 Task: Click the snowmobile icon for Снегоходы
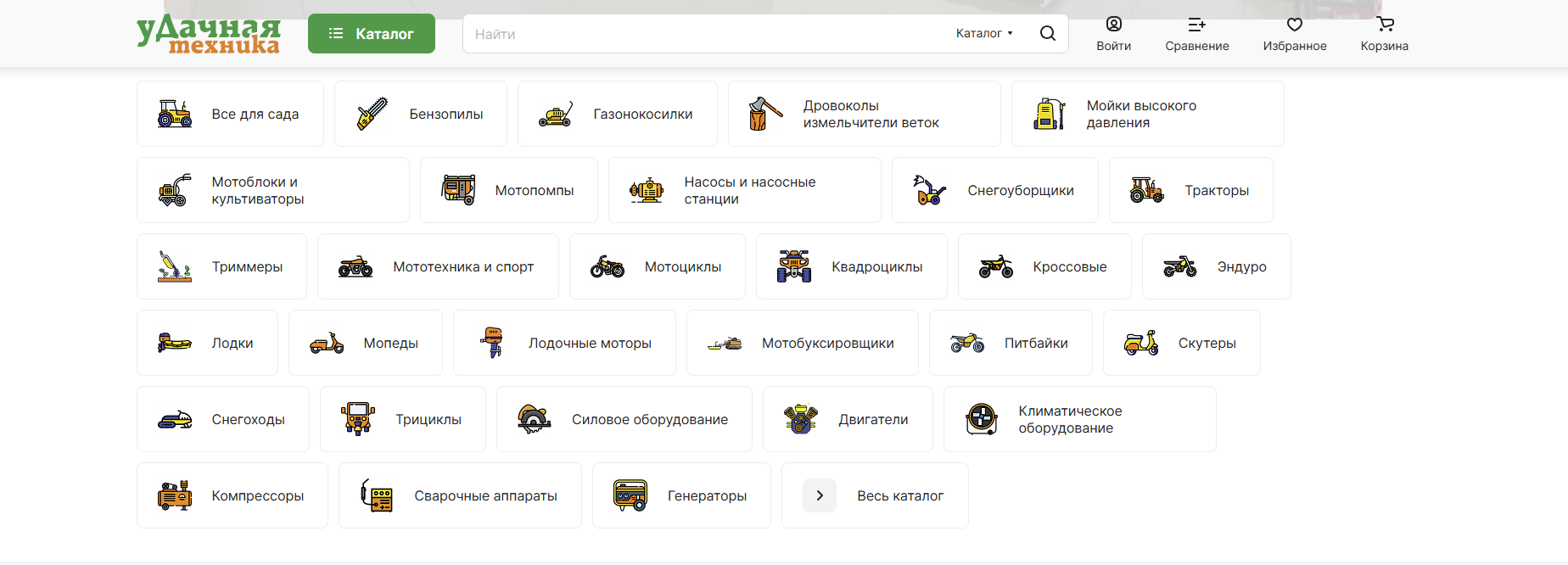[x=175, y=419]
